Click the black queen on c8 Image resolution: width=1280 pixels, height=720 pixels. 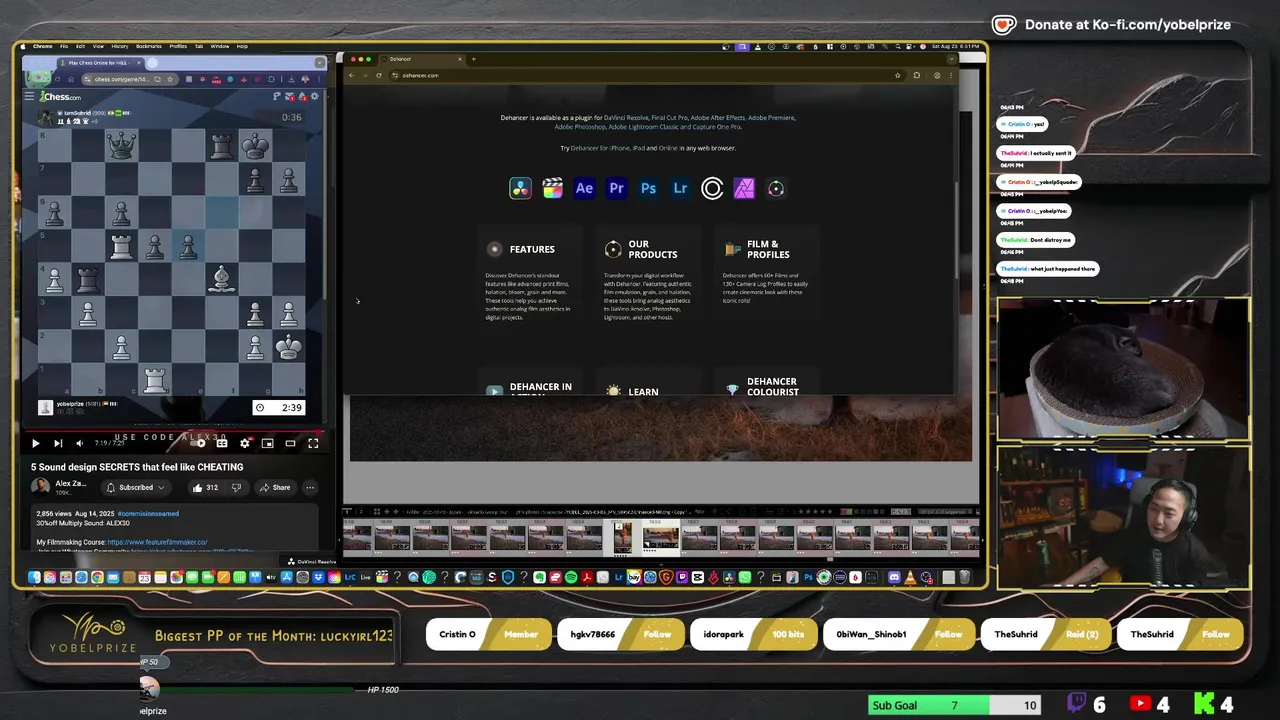tap(121, 146)
